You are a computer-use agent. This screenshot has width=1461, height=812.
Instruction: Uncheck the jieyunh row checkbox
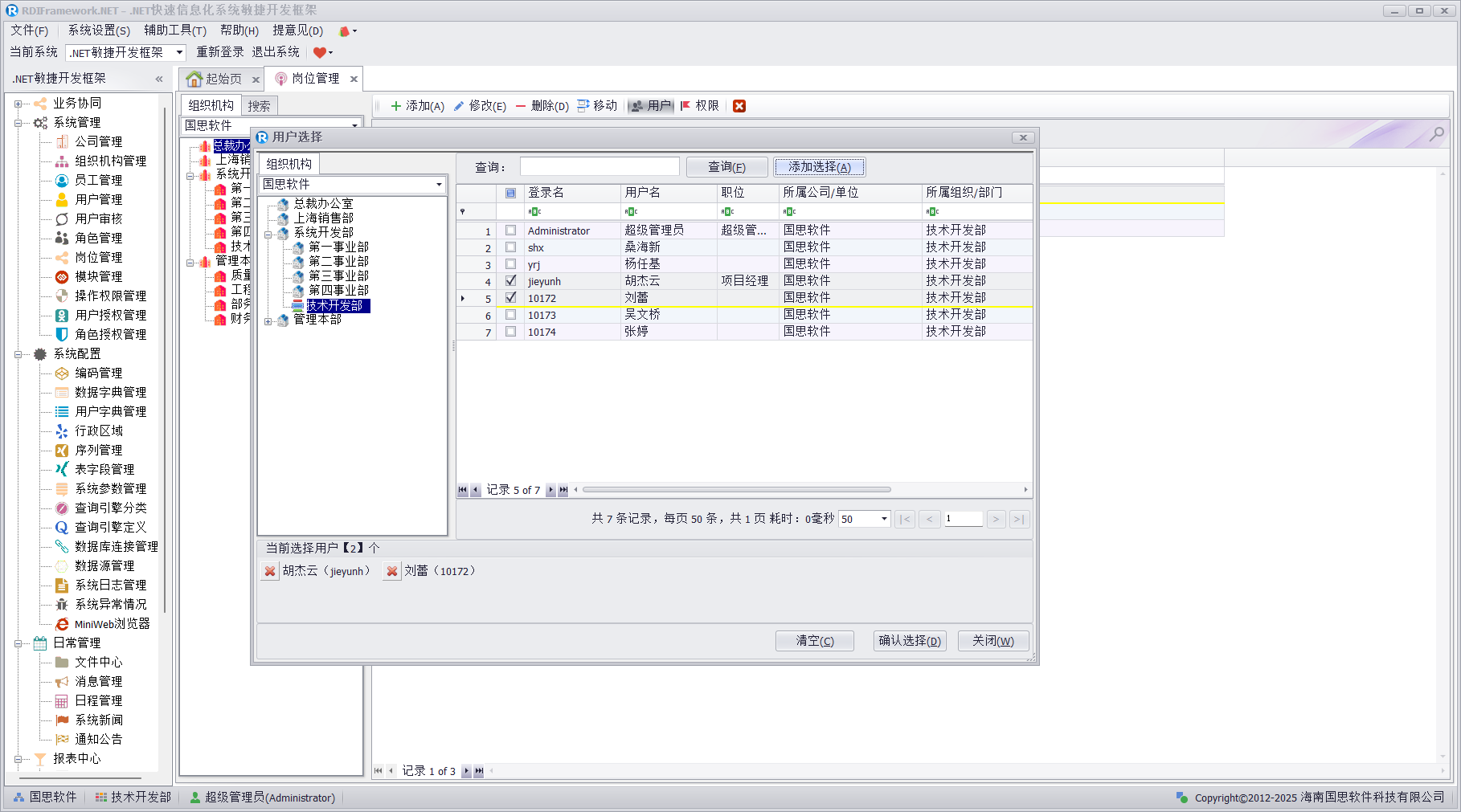(x=510, y=281)
